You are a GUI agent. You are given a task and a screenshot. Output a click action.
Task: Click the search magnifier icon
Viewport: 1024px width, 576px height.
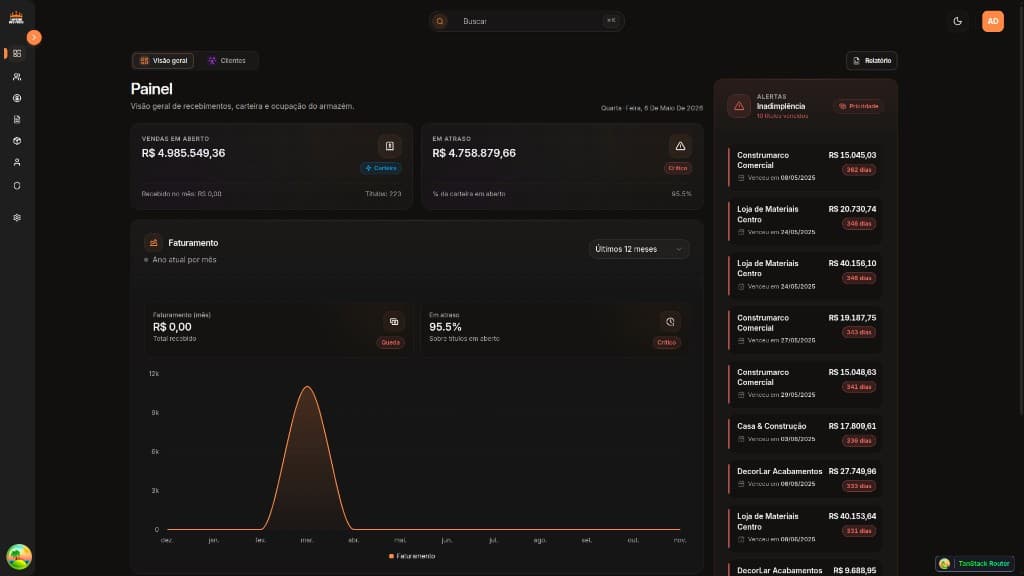click(440, 21)
